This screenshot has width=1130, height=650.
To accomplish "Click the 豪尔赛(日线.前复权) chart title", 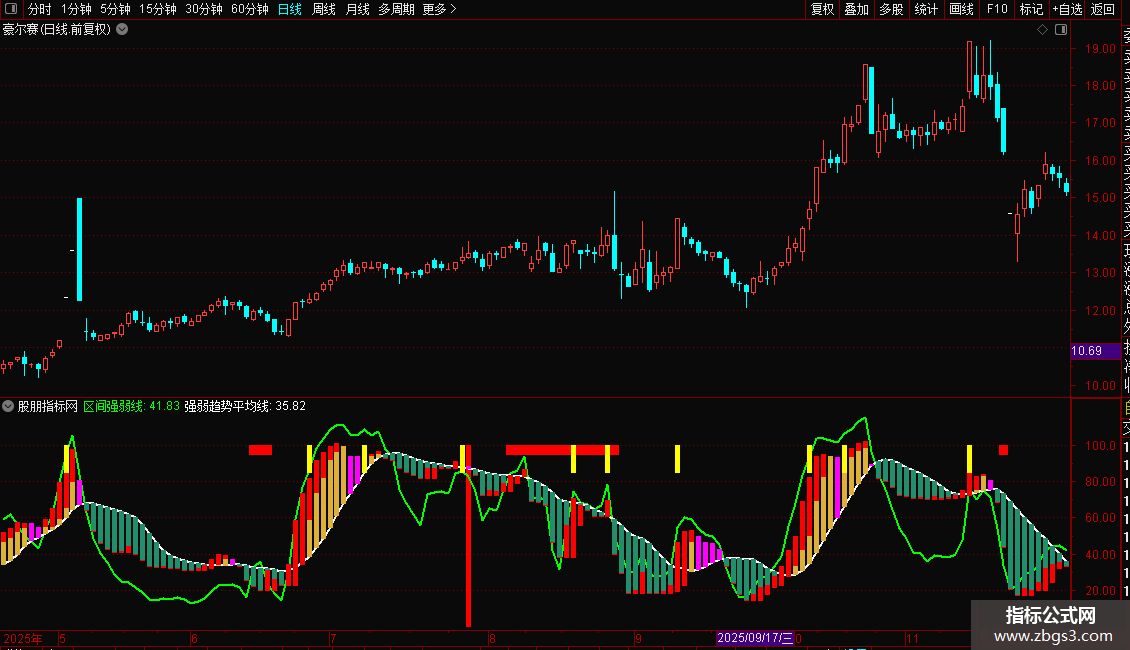I will click(x=57, y=30).
